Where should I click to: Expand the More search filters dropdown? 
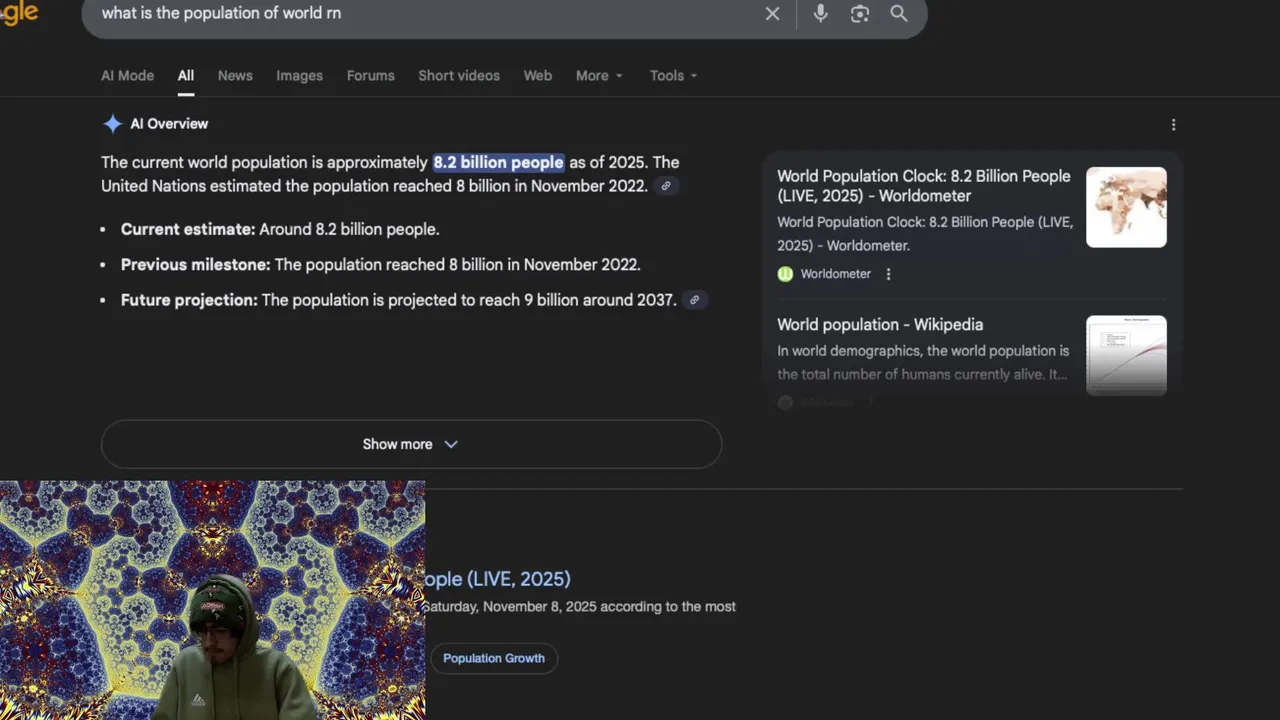pyautogui.click(x=599, y=76)
